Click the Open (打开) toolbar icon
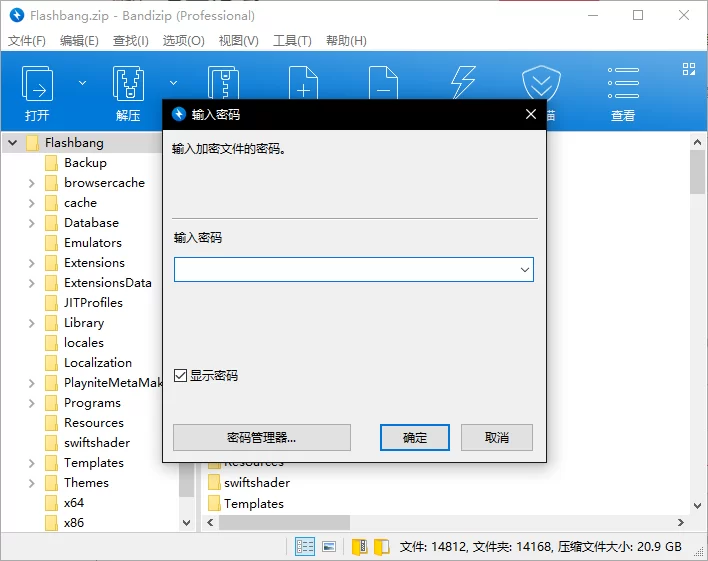Image resolution: width=708 pixels, height=561 pixels. click(37, 84)
